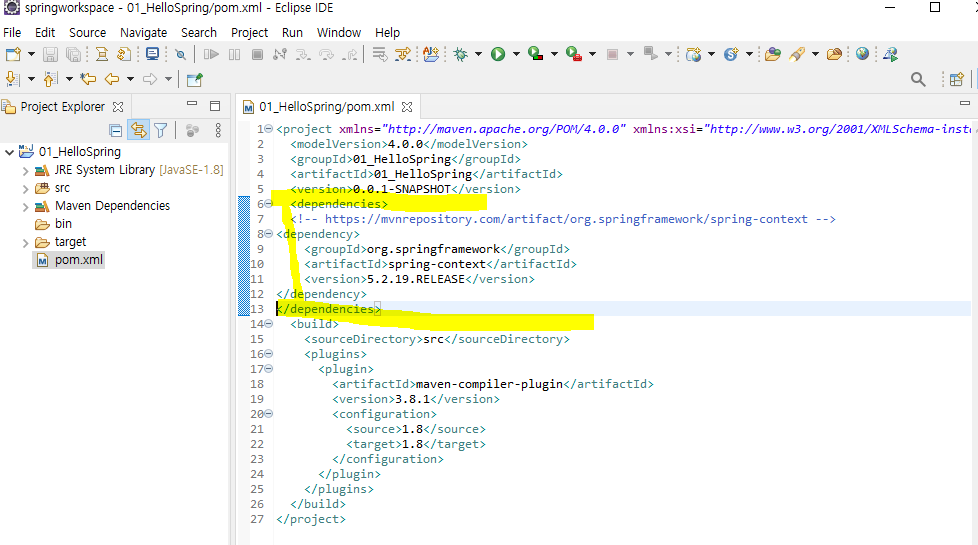
Task: Open the Debug dropdown arrow
Action: pos(478,54)
